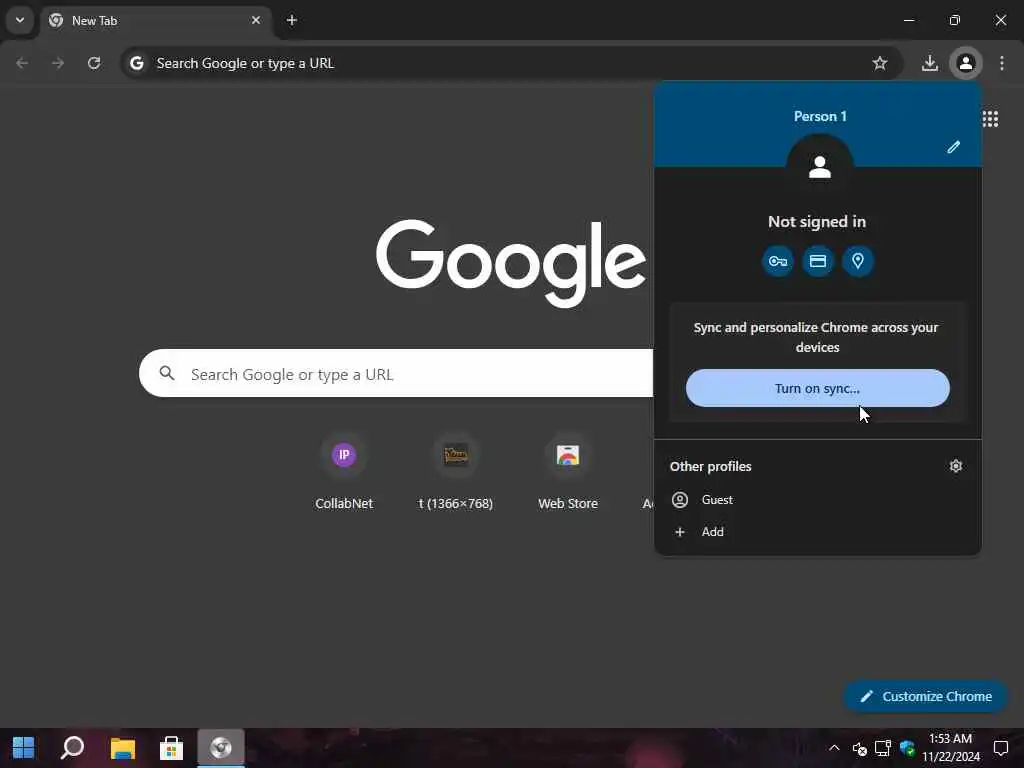Minimize the Chrome window
The height and width of the screenshot is (768, 1024).
(908, 20)
